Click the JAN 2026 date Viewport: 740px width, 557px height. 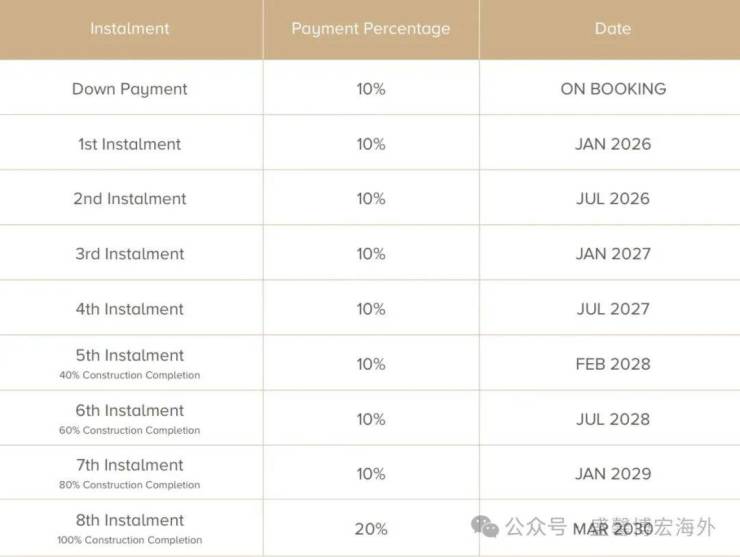pos(613,144)
